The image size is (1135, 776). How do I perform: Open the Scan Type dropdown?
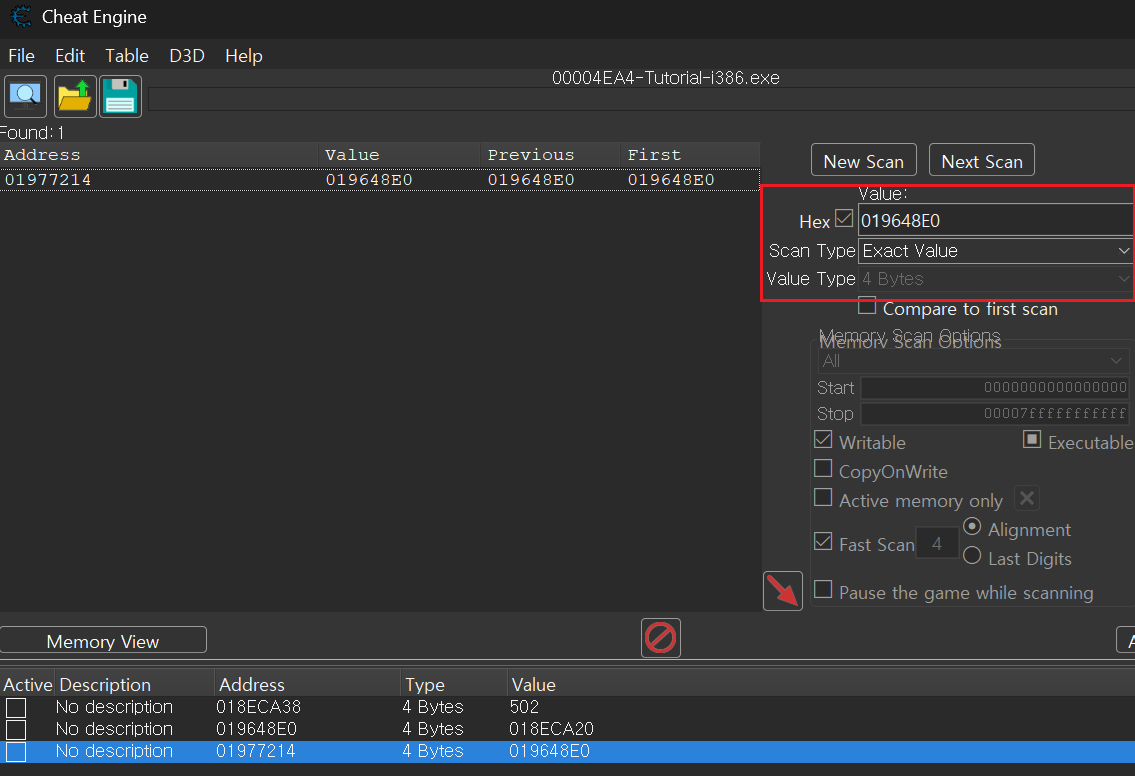pyautogui.click(x=995, y=251)
